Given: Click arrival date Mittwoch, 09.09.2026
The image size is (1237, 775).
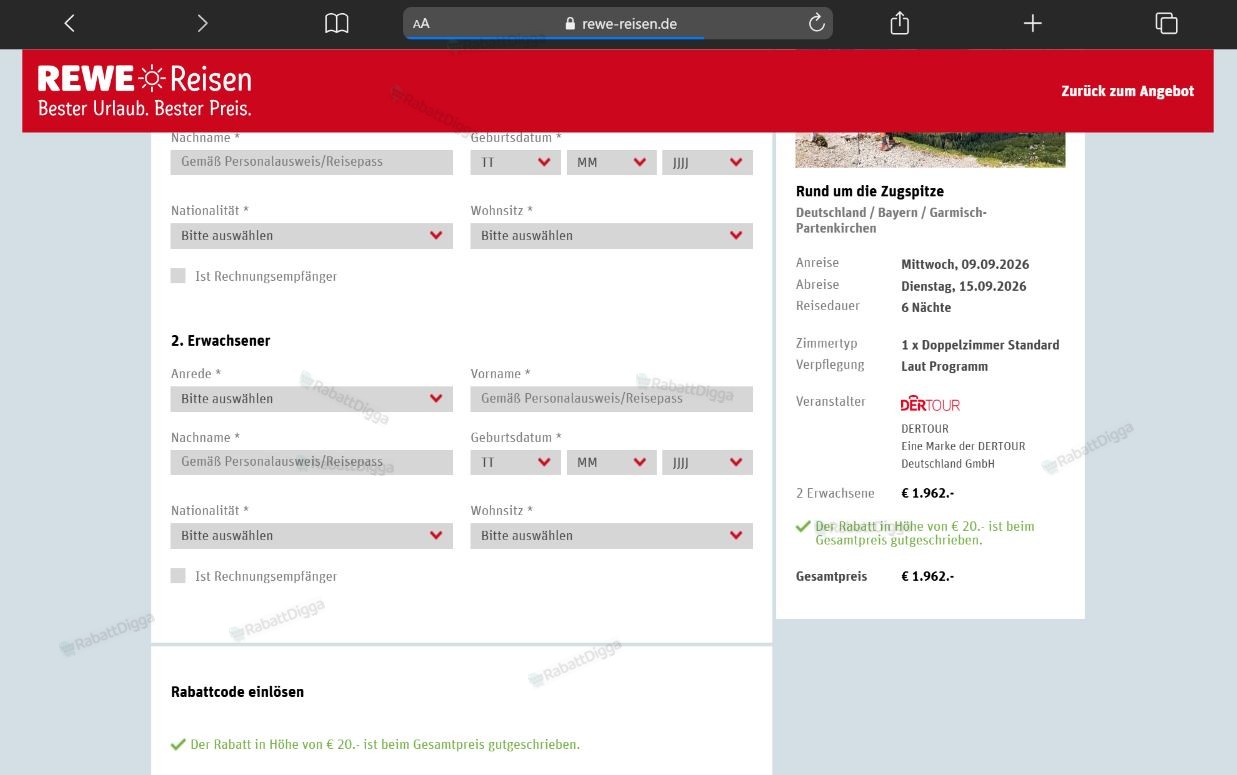Looking at the screenshot, I should (965, 265).
